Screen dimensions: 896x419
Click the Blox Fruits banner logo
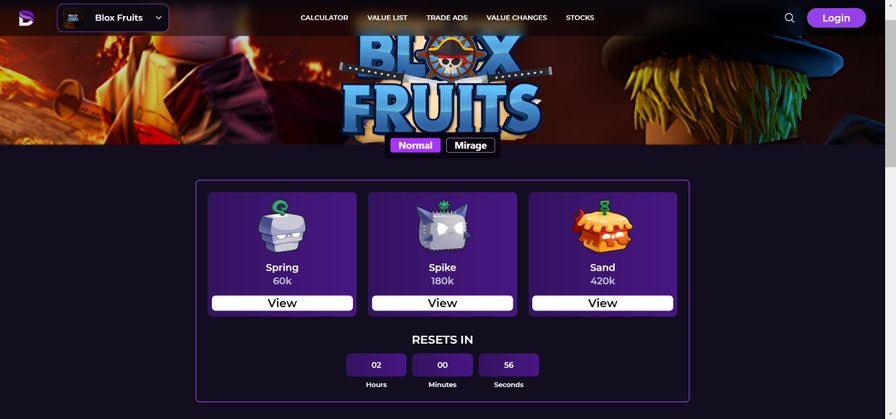443,86
